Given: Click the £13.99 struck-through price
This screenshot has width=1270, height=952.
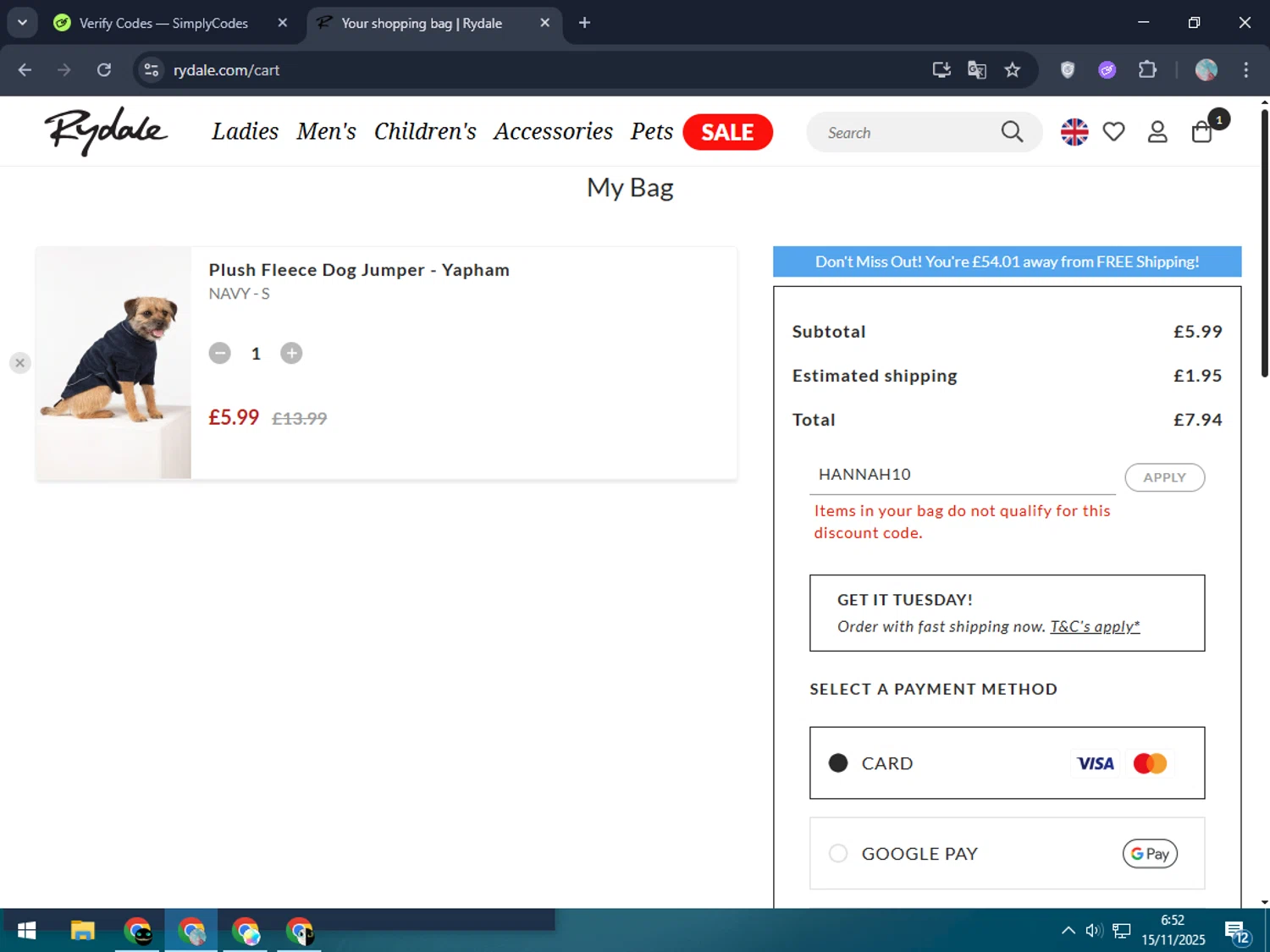Looking at the screenshot, I should [299, 418].
